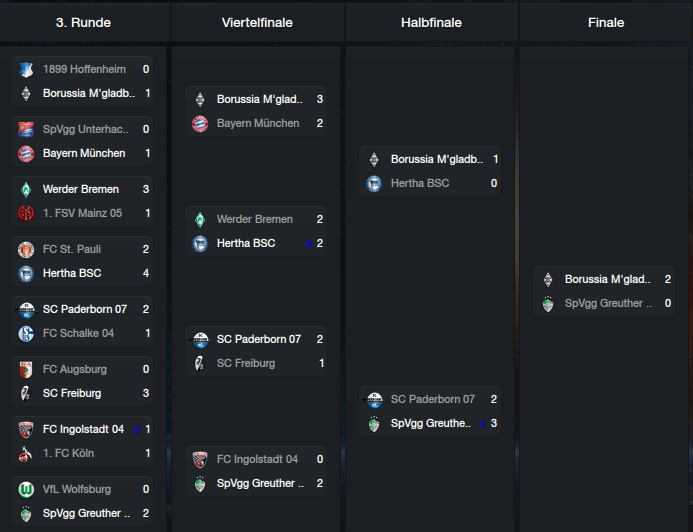Image resolution: width=693 pixels, height=532 pixels.
Task: Click Werder Bremen crest in Viertelfinale
Action: pyautogui.click(x=200, y=220)
